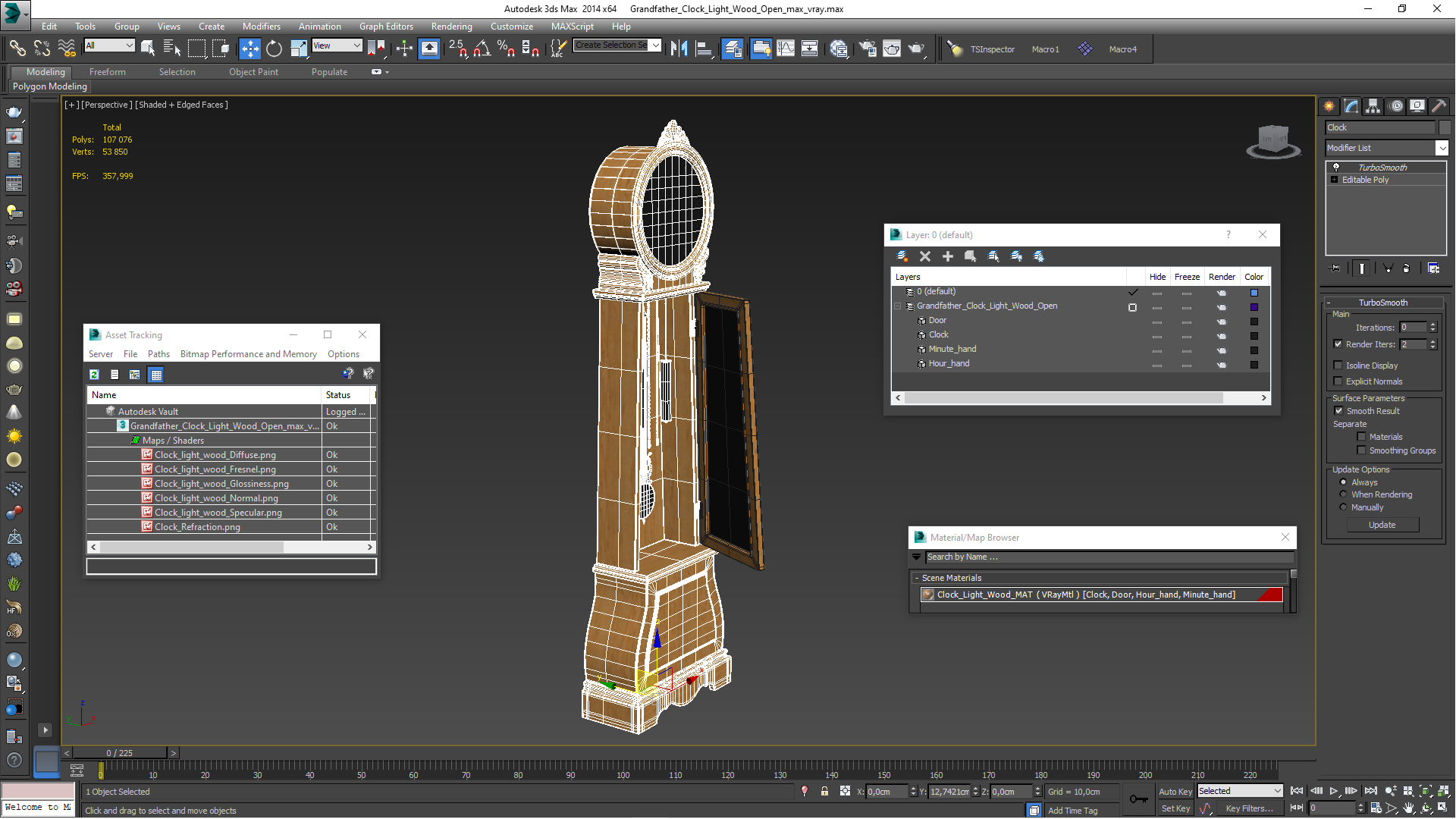Click the Utilities hammer panel icon
1456x819 pixels.
[1439, 106]
